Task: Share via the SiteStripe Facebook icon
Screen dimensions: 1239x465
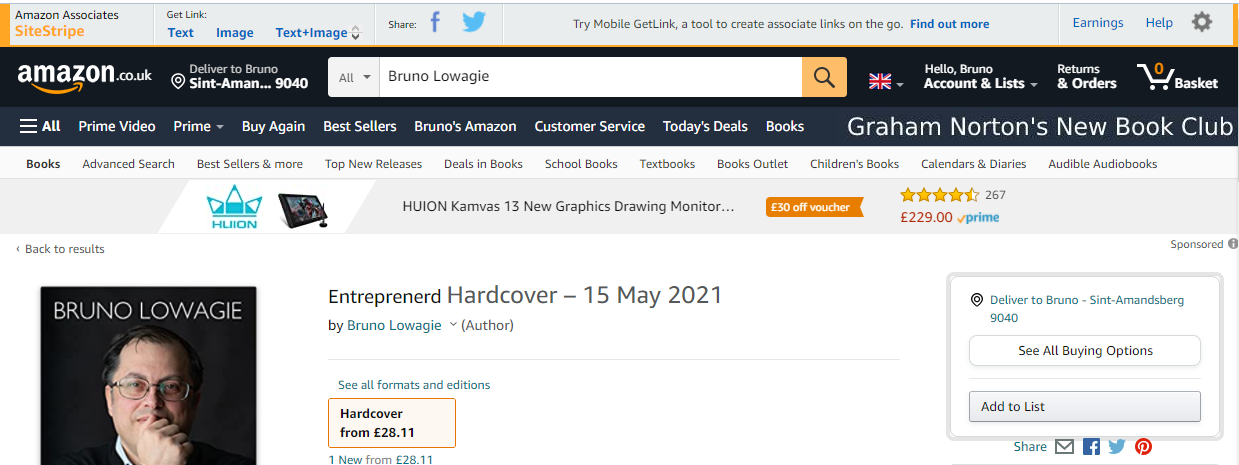Action: pos(435,23)
